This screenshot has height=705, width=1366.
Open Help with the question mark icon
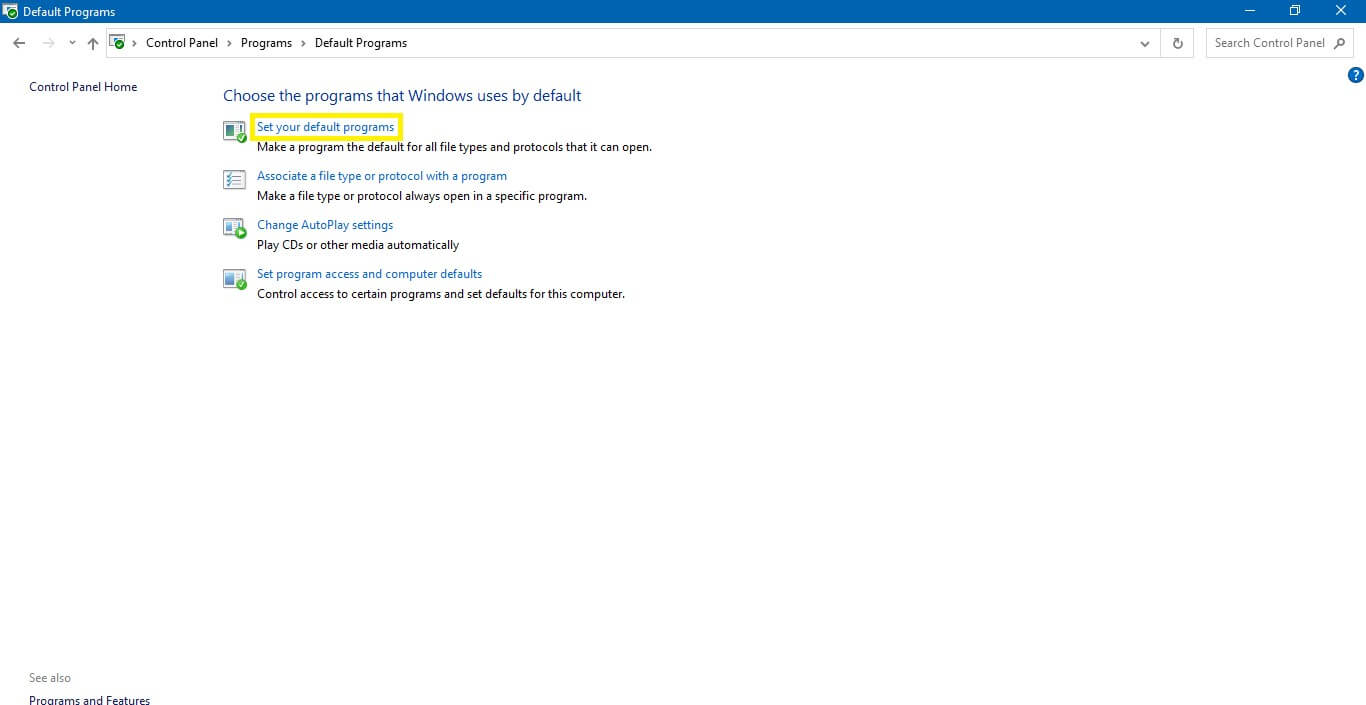1356,75
